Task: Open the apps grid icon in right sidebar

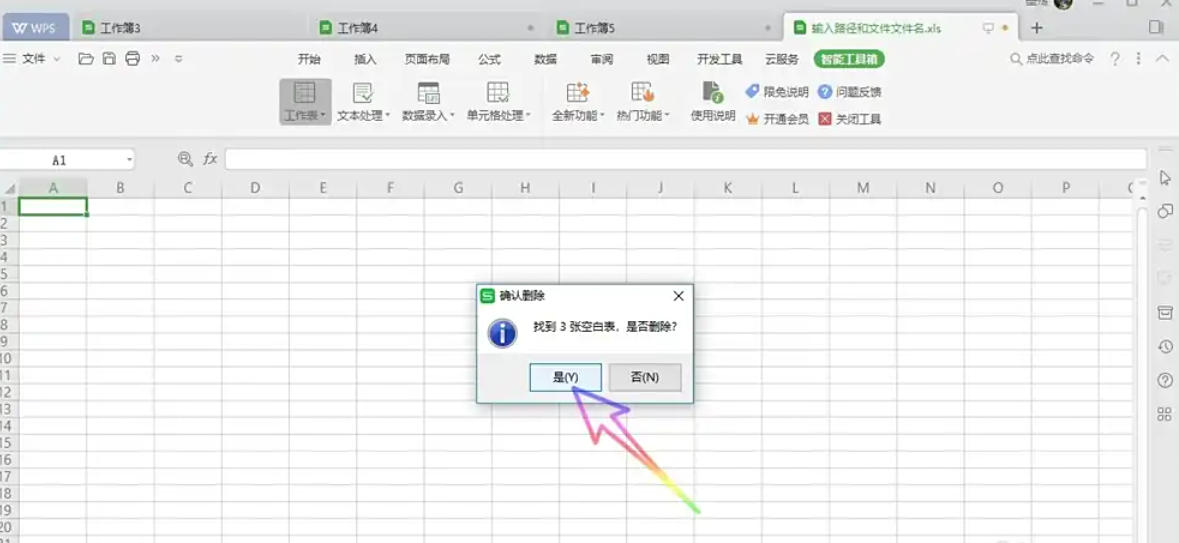Action: coord(1165,414)
